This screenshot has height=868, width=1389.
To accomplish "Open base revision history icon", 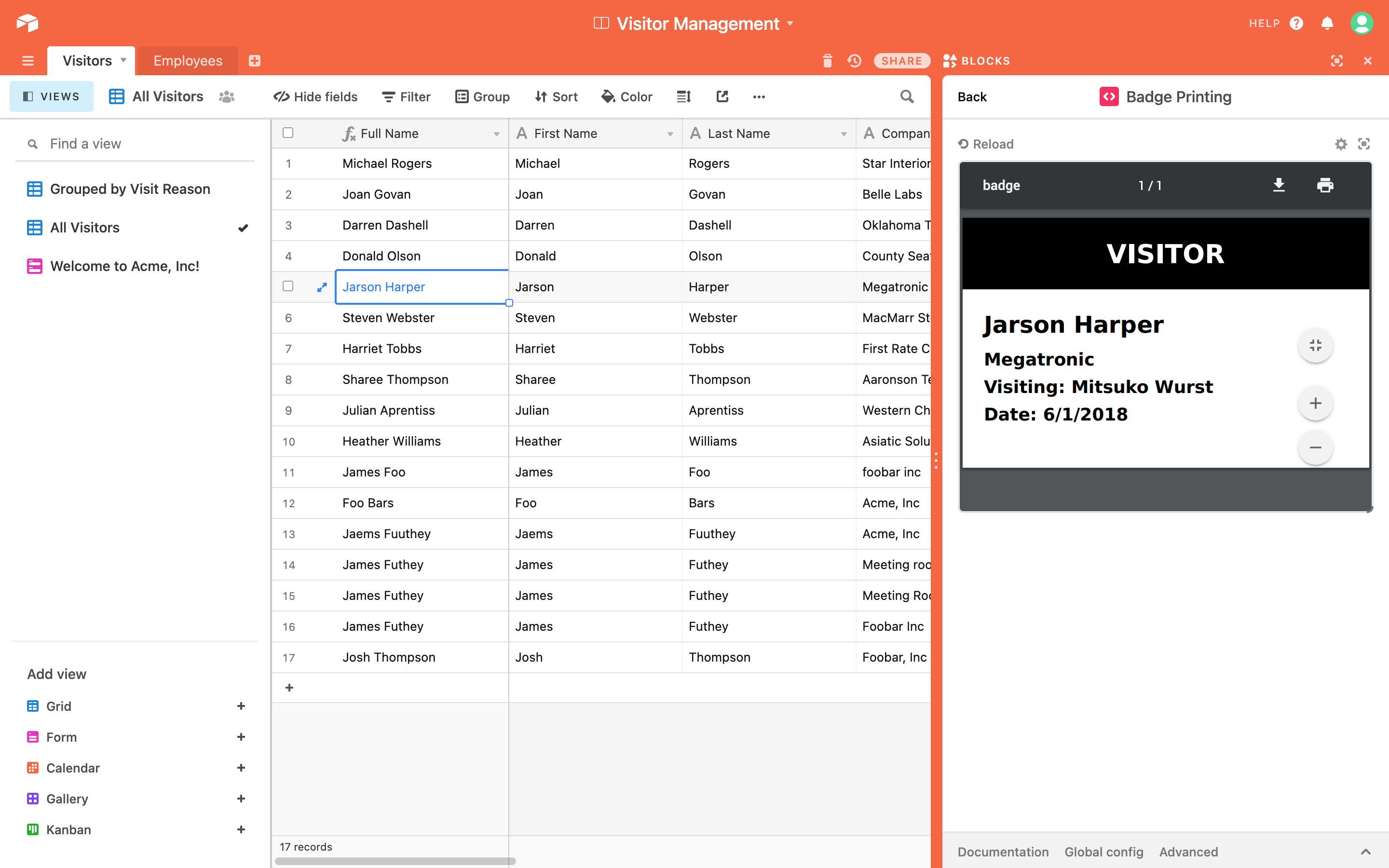I will [x=854, y=61].
